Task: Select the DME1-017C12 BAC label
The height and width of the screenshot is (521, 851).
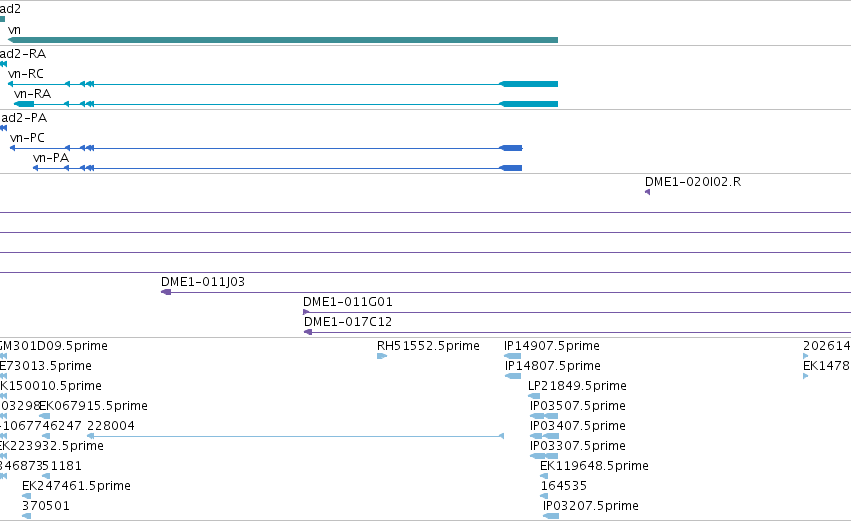Action: (x=348, y=322)
